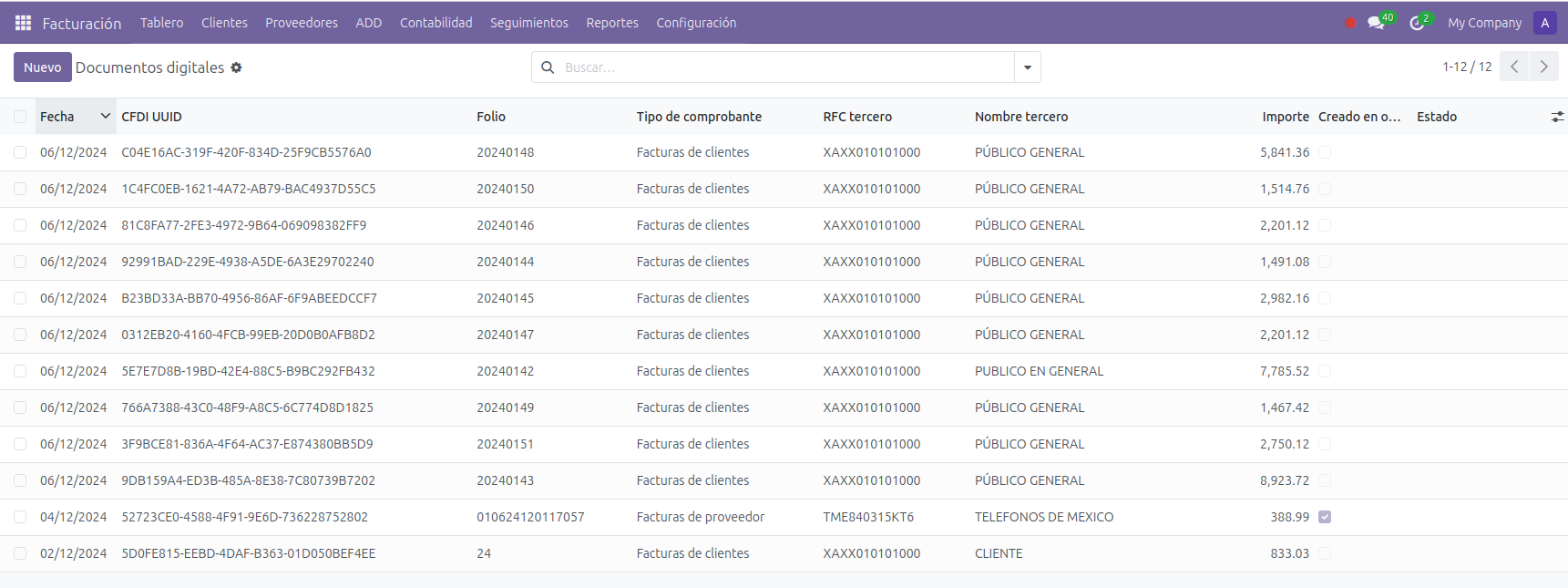
Task: Open the My Company switcher
Action: click(x=1484, y=23)
